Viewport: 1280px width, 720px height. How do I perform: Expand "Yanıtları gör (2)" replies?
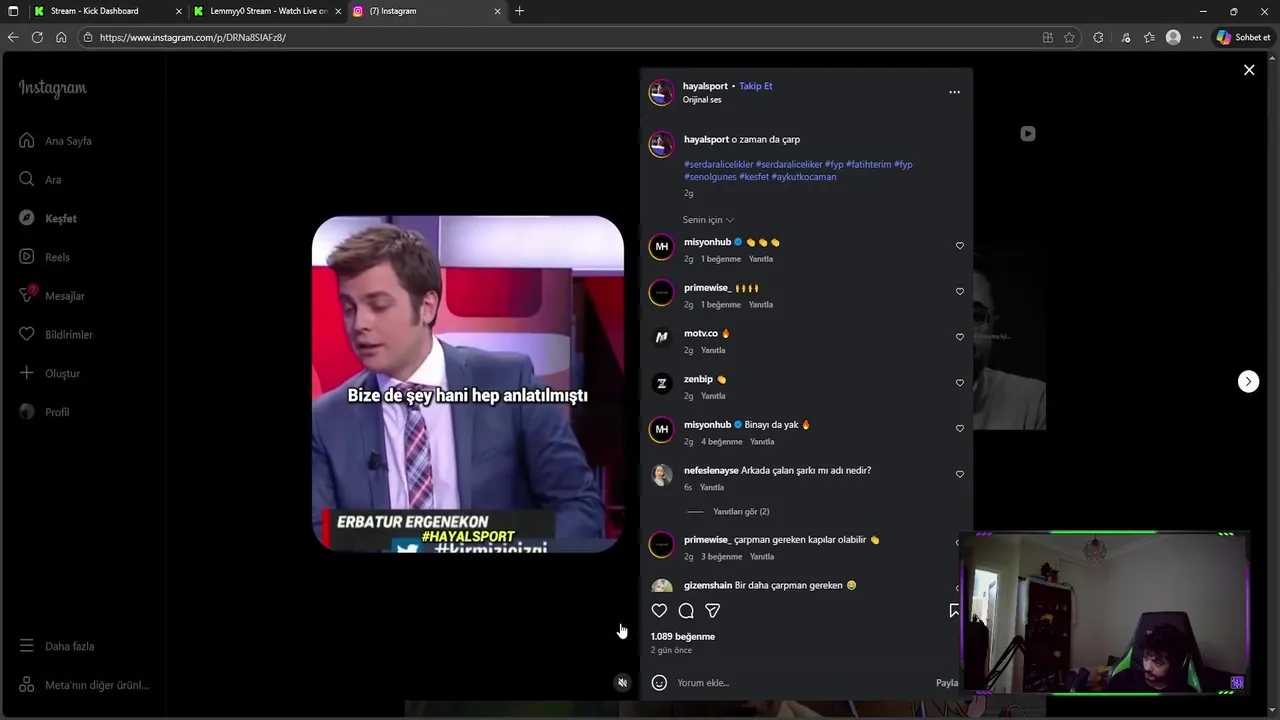coord(741,512)
